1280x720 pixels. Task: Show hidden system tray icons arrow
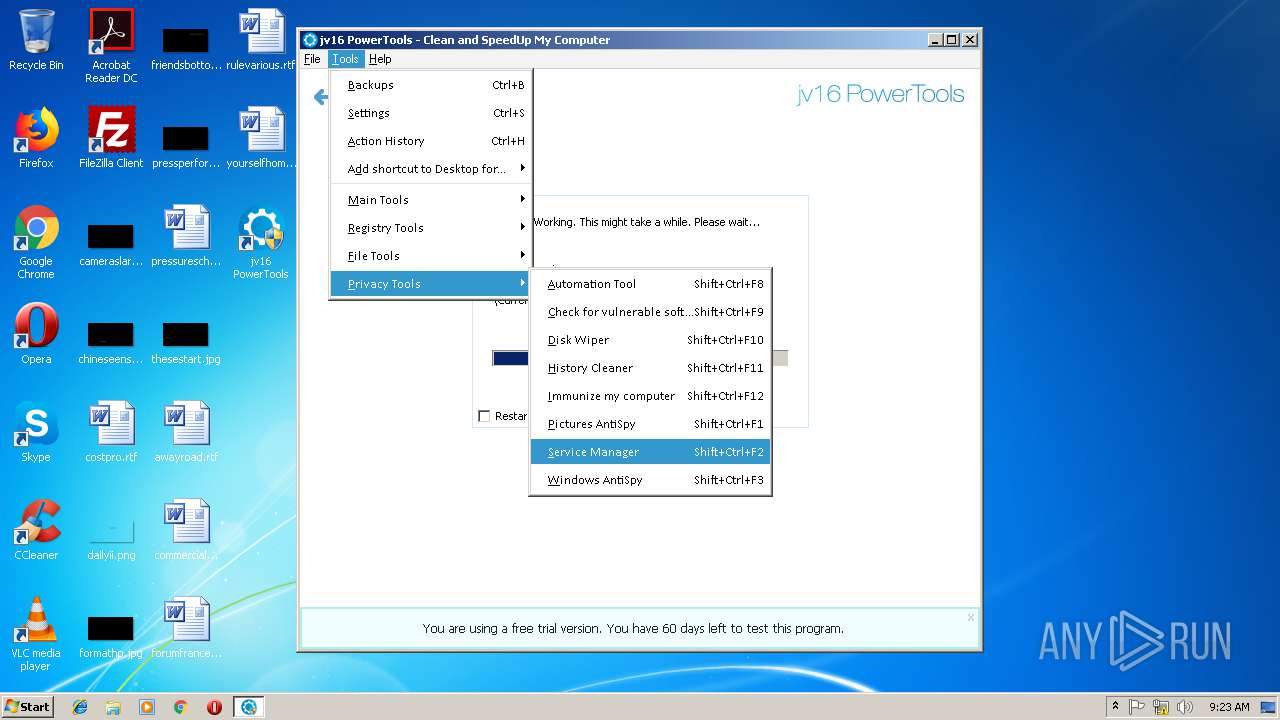[1115, 707]
